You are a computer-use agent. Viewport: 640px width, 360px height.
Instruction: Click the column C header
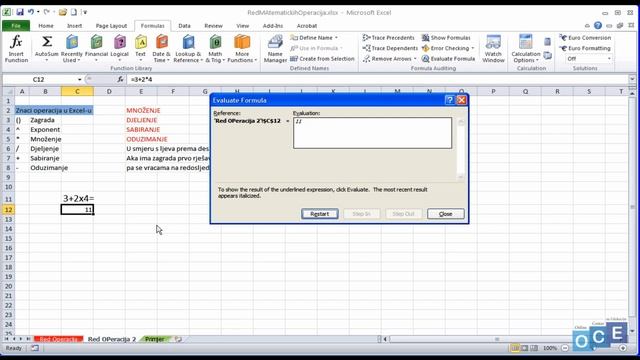(x=77, y=91)
